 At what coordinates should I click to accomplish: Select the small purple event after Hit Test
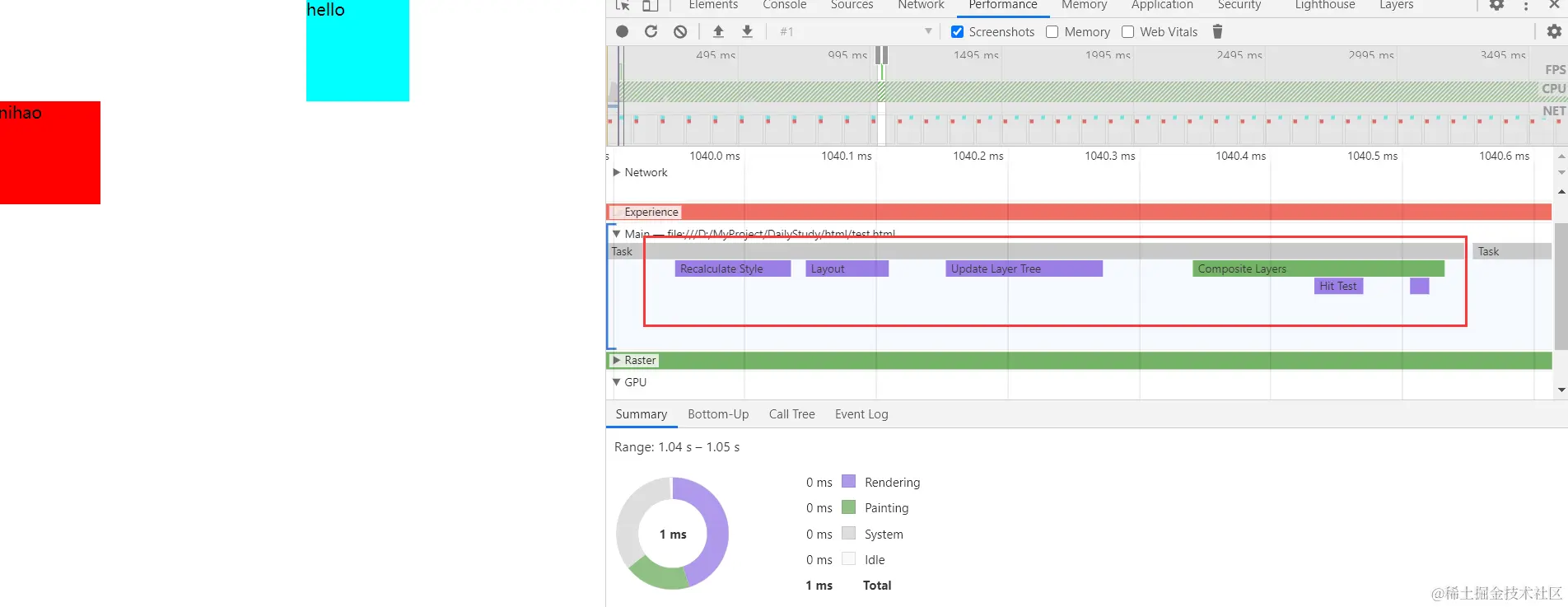[x=1420, y=286]
